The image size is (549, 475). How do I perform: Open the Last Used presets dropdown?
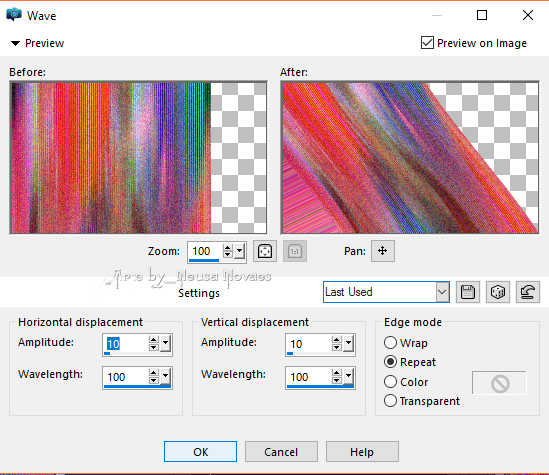point(442,292)
